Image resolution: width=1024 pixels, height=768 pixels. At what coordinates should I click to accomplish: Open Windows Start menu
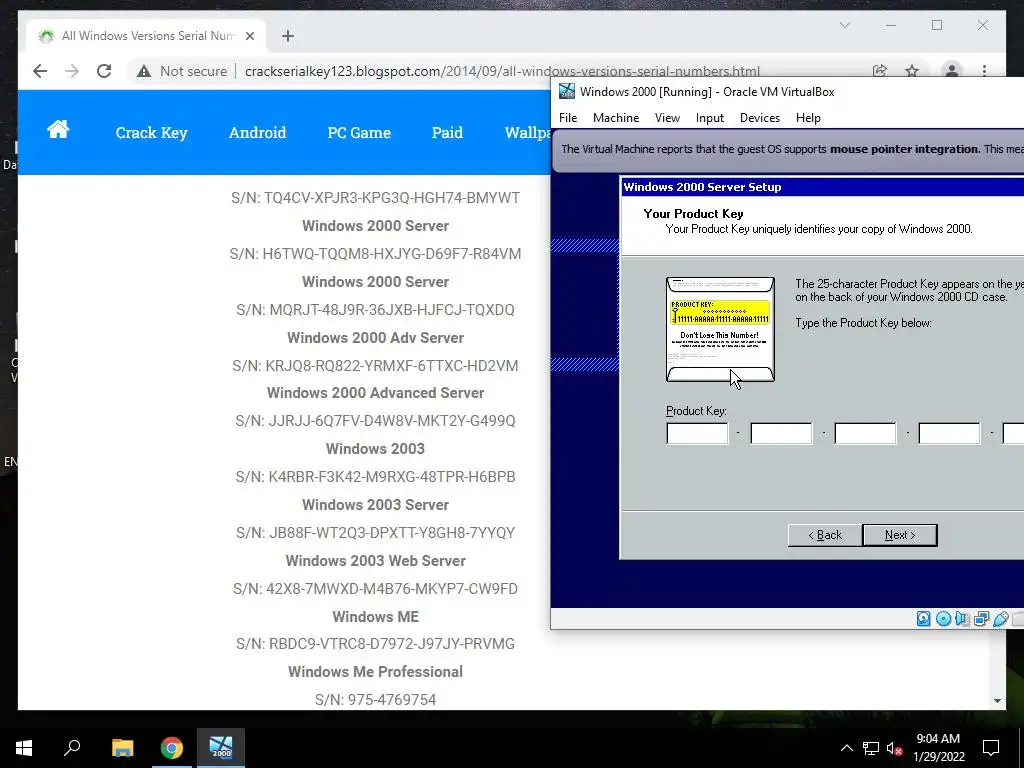[x=24, y=748]
